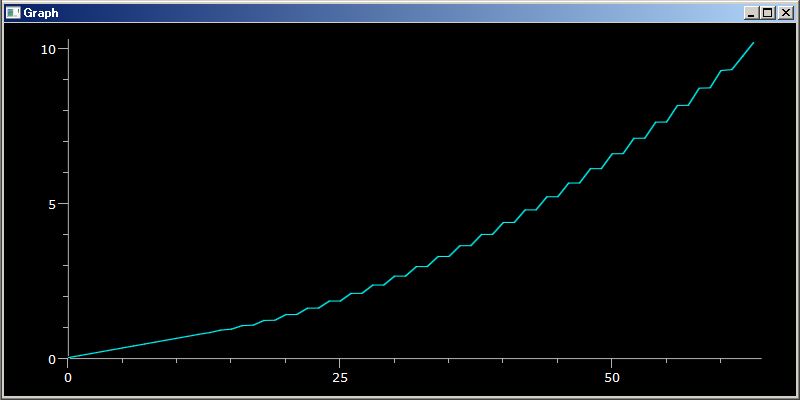This screenshot has height=400, width=800.
Task: Click the origin point of the plot
Action: click(x=68, y=358)
